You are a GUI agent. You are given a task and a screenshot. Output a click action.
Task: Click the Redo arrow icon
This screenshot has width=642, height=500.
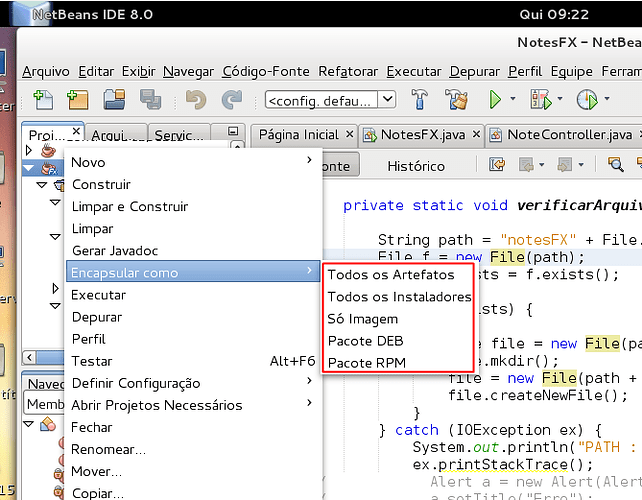point(232,100)
